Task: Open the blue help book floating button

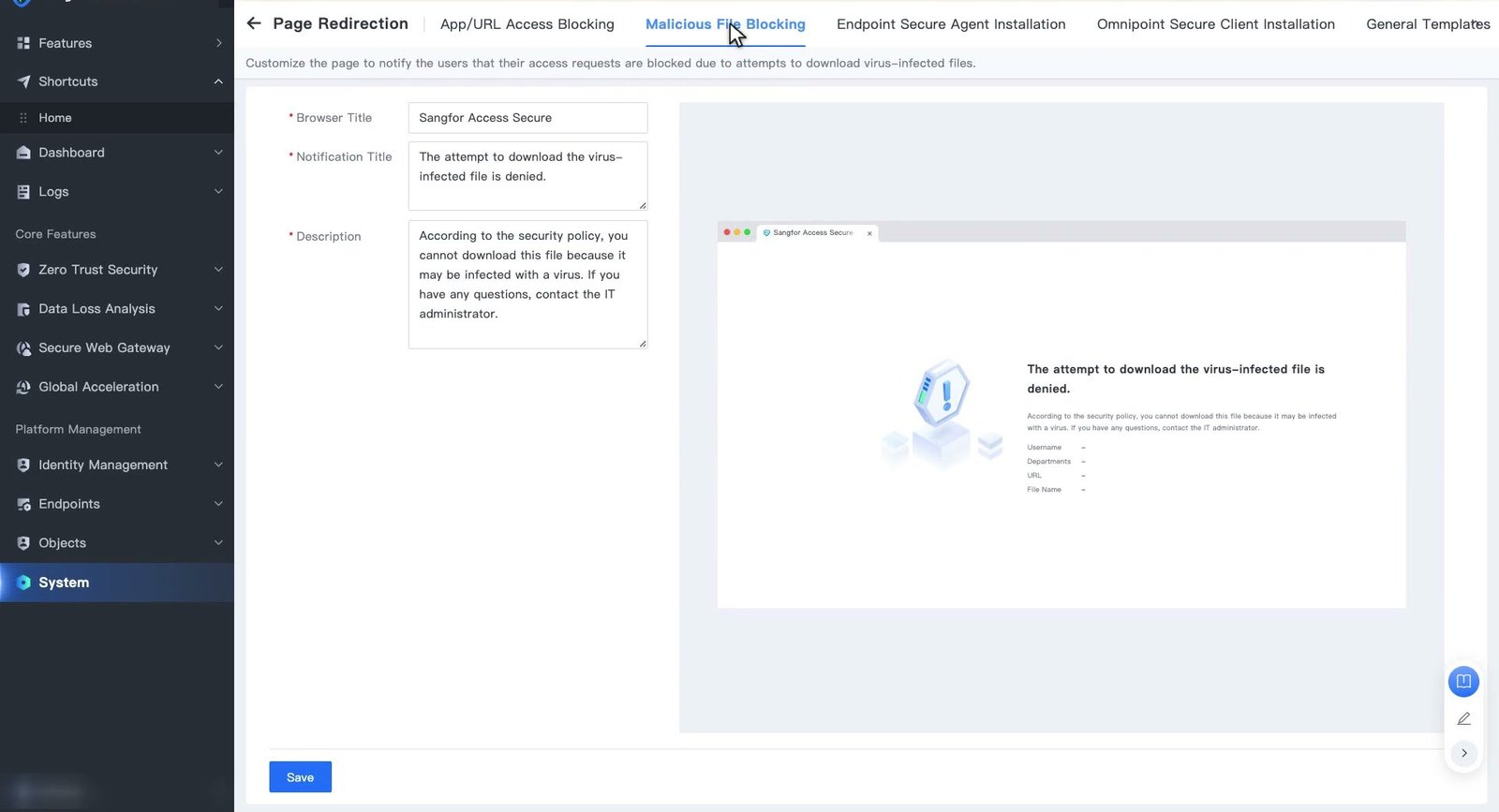Action: click(1463, 681)
